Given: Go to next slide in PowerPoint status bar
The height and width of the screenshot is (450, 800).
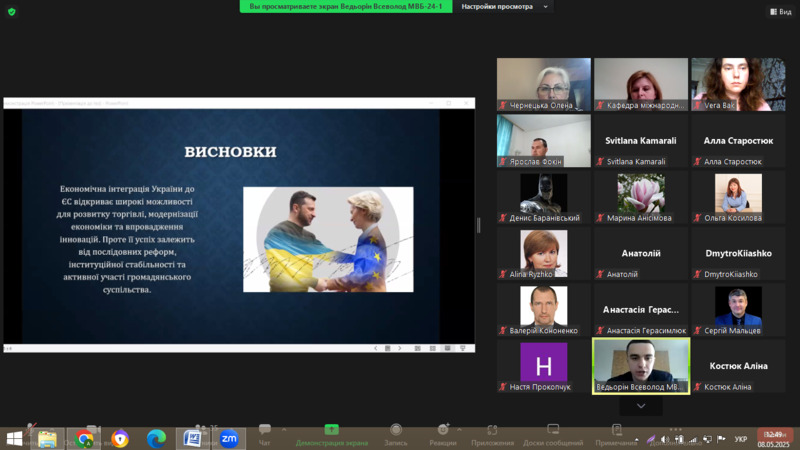Looking at the screenshot, I should (x=399, y=348).
